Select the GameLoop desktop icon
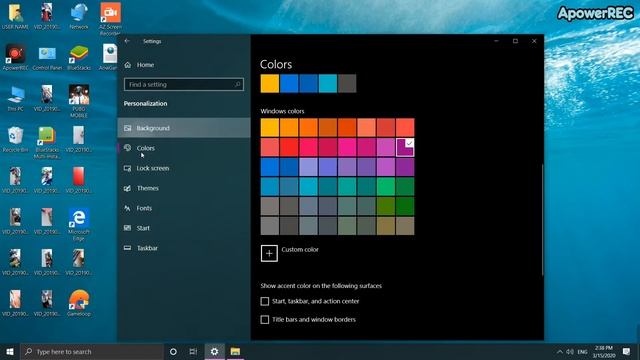The image size is (640, 360). coord(79,303)
